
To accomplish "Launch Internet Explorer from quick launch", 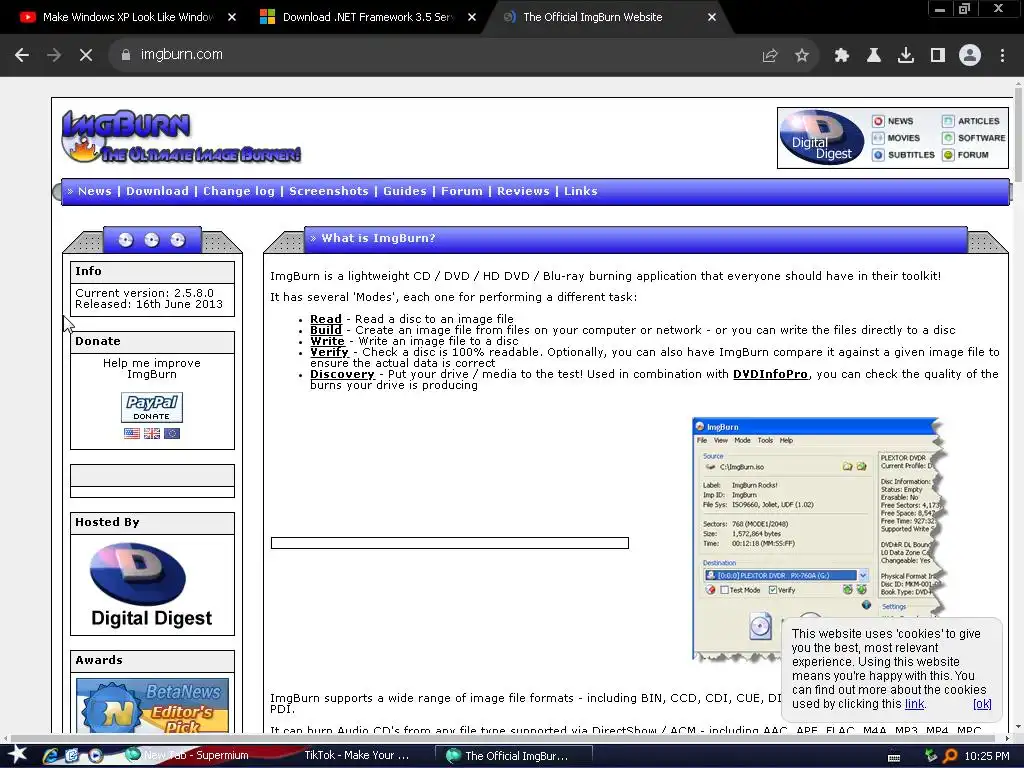I will 50,756.
